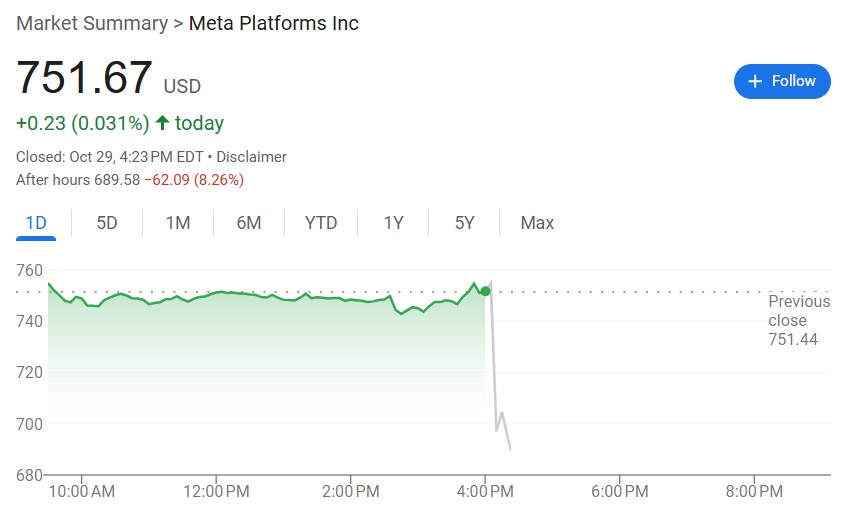
Task: Click the green closing price dot
Action: (485, 291)
